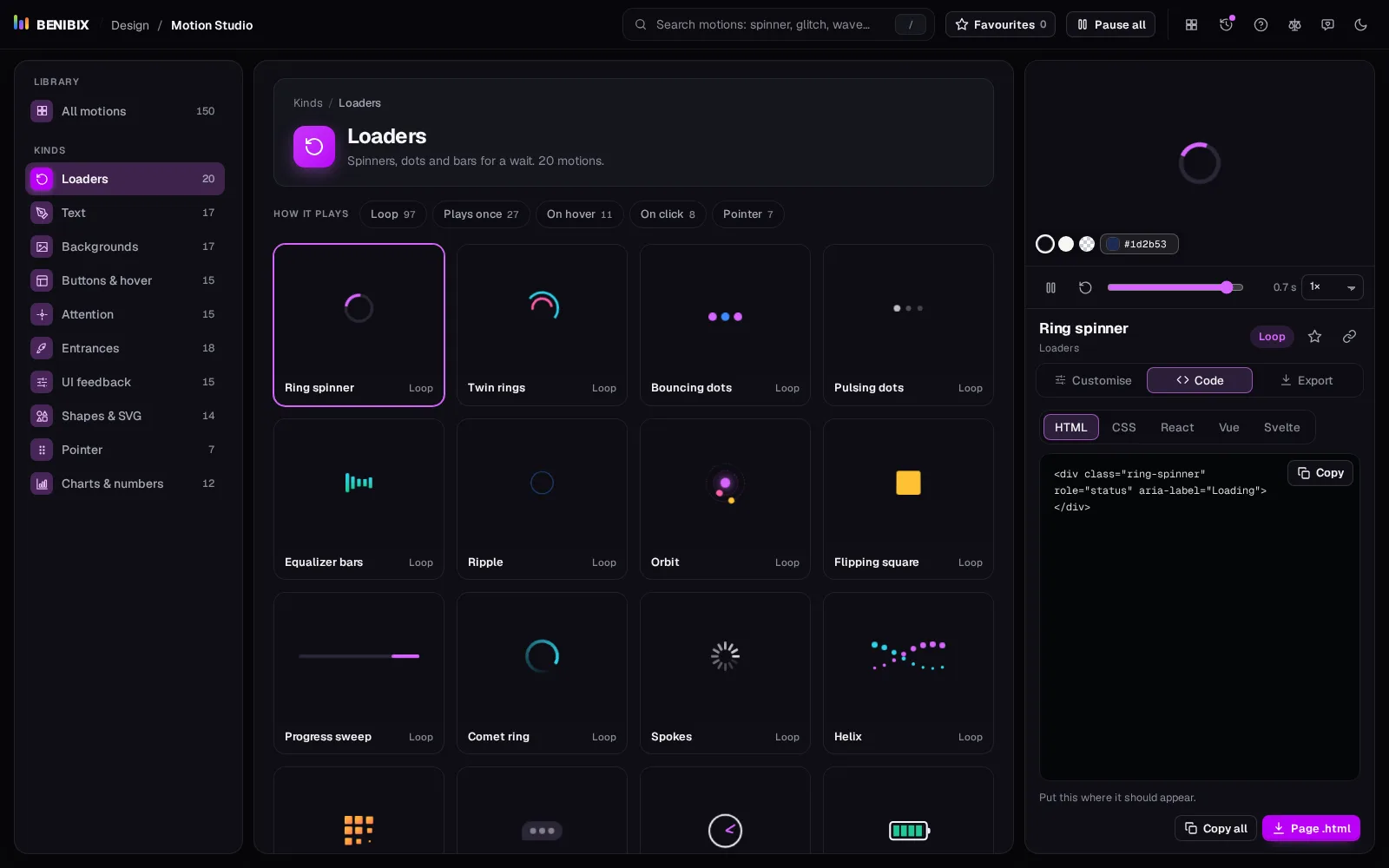Click the Pause all button
The width and height of the screenshot is (1389, 868).
[1110, 24]
